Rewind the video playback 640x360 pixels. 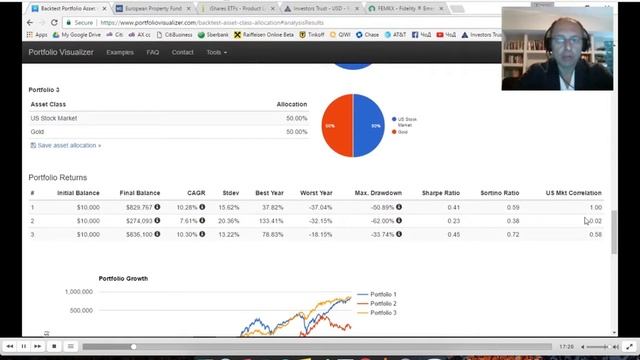coord(10,347)
